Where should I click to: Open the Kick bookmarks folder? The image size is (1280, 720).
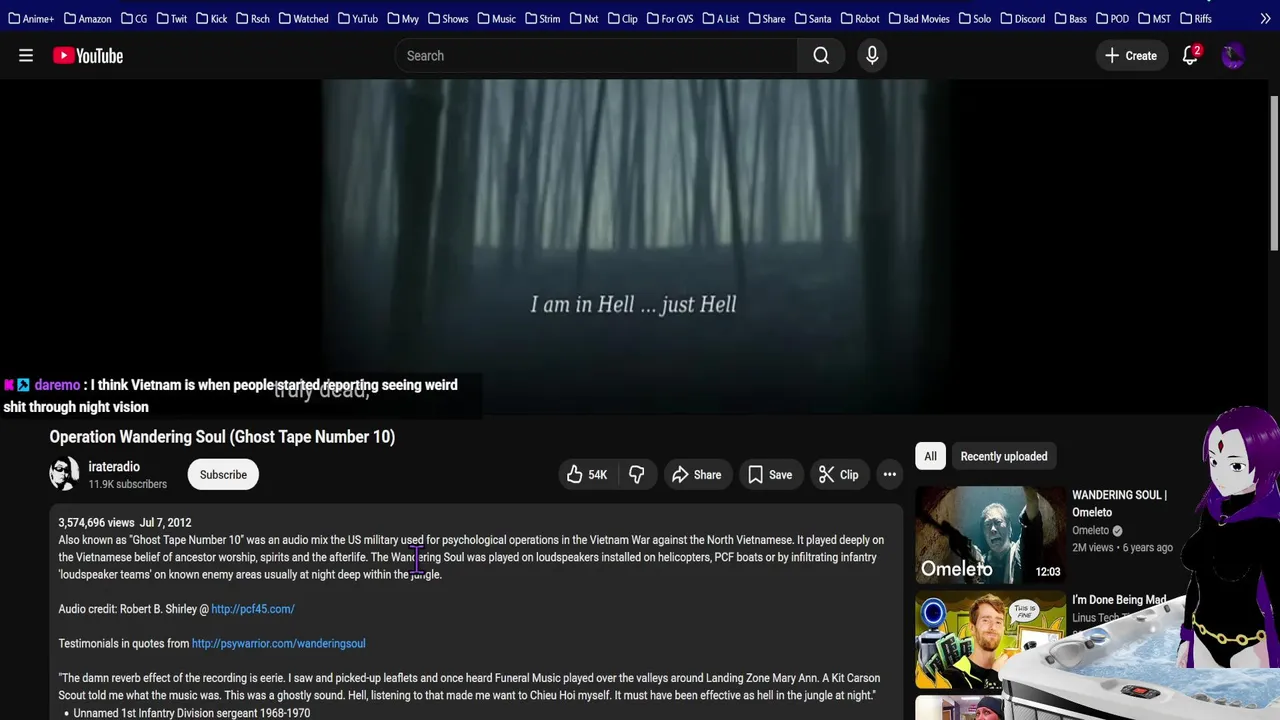pos(211,18)
